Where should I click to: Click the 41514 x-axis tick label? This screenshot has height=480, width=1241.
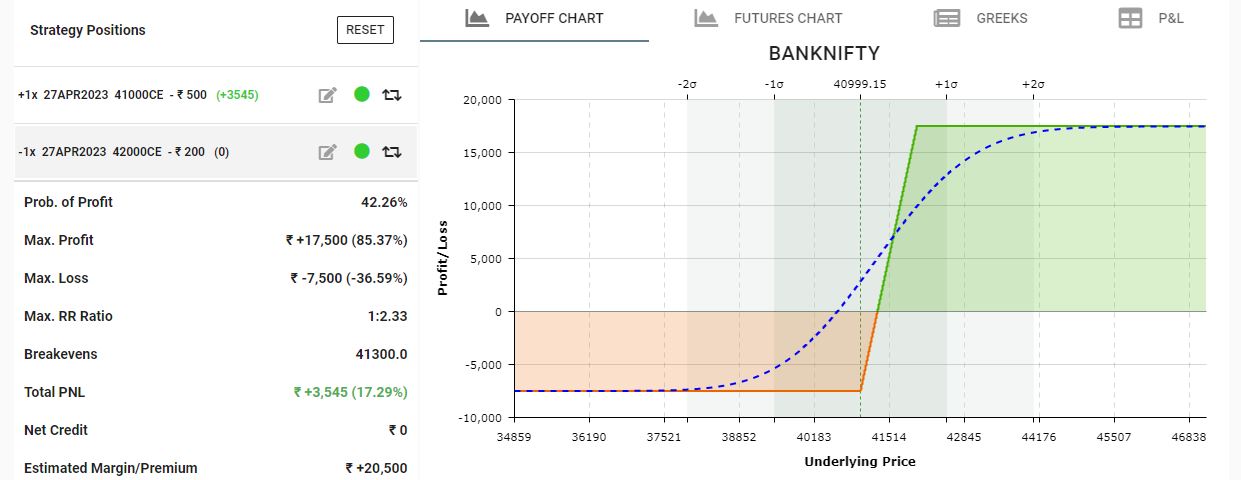coord(889,437)
